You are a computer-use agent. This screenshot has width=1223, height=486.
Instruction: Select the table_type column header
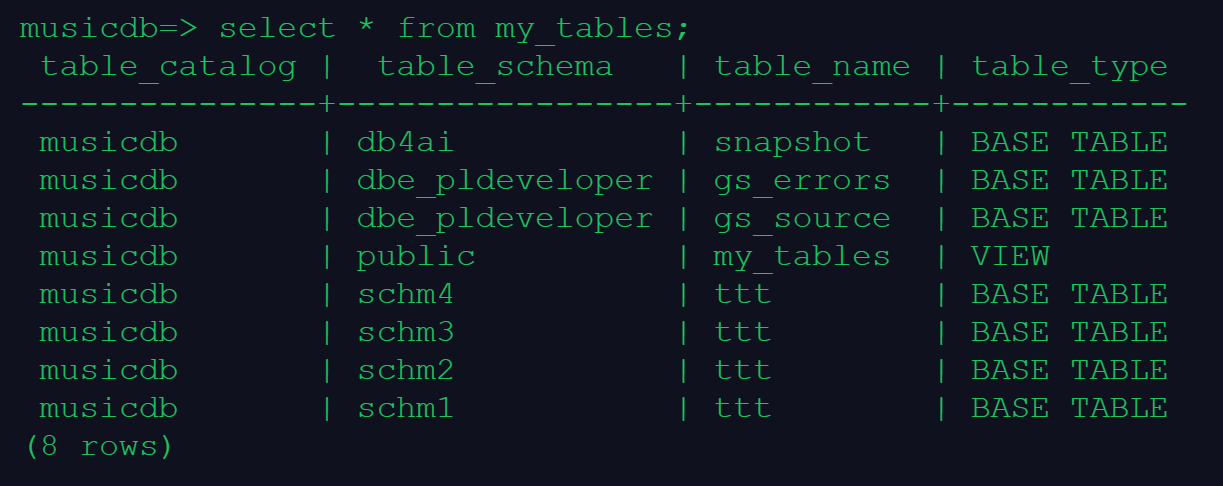point(1069,67)
